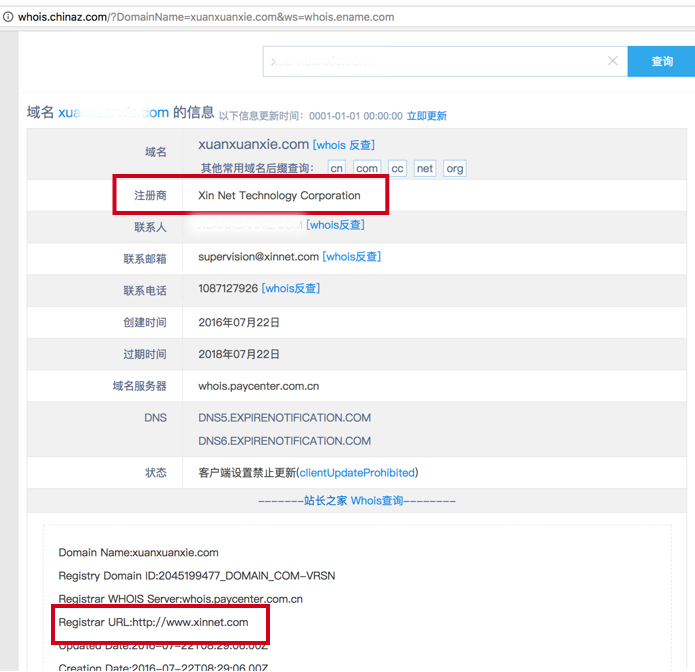Click the 立即更新 update link

[x=427, y=116]
